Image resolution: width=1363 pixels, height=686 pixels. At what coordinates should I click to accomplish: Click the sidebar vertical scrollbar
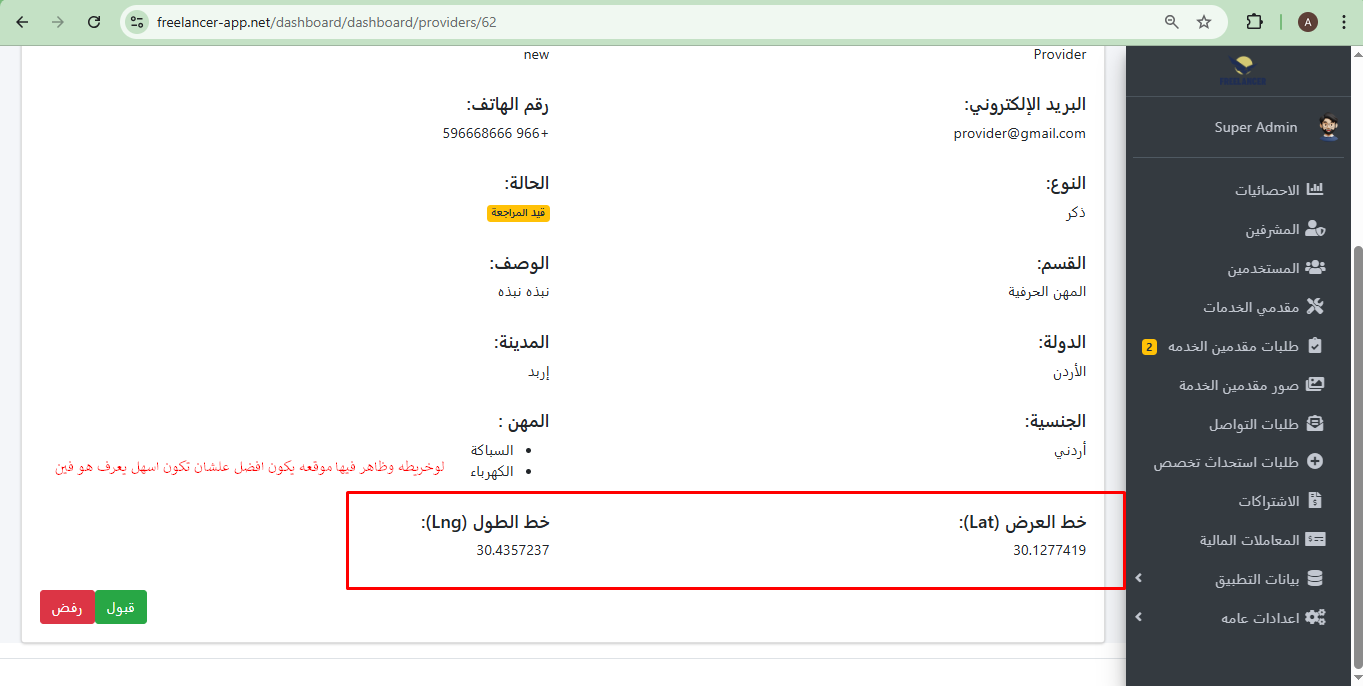pos(1357,400)
